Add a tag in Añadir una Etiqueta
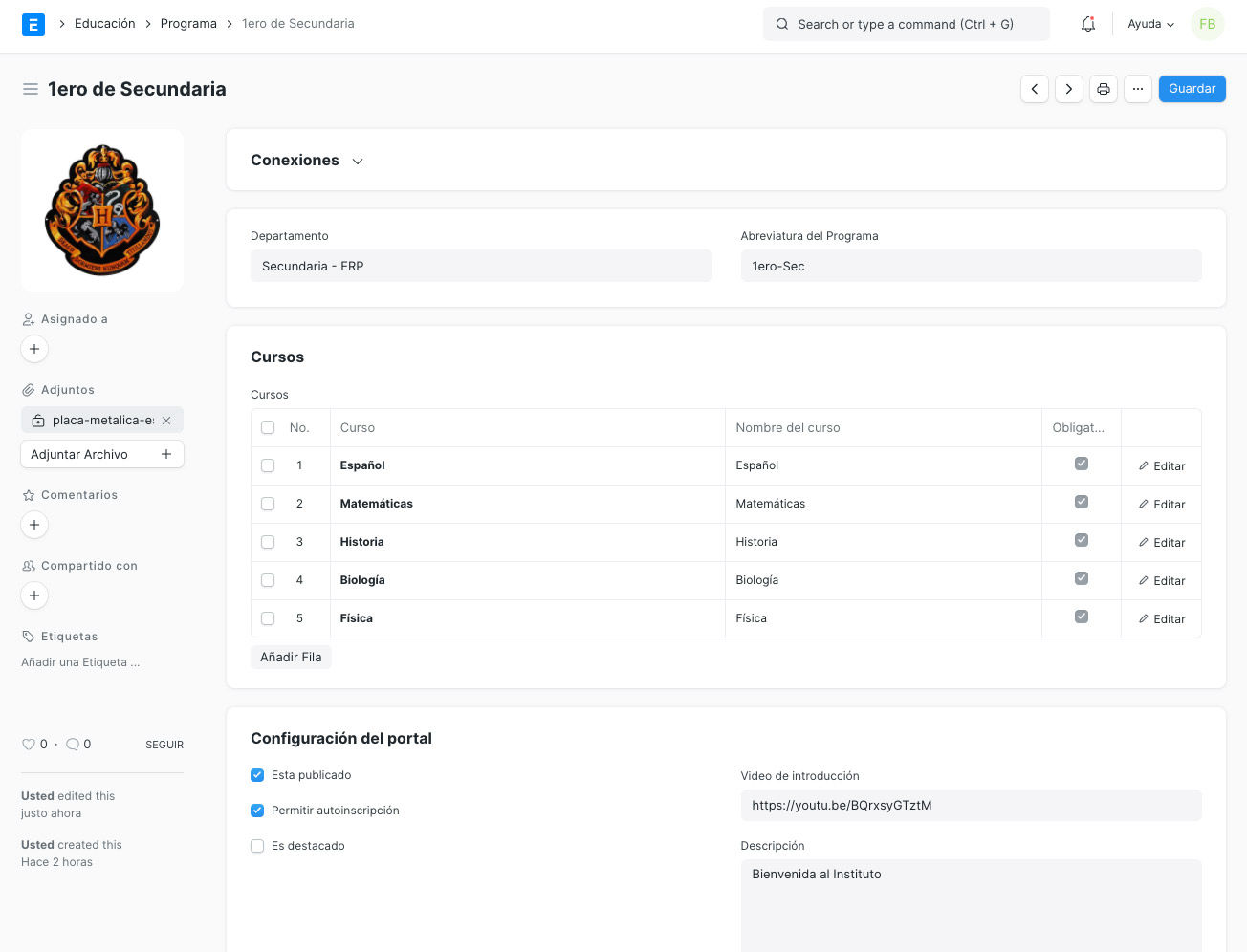1247x952 pixels. (80, 662)
